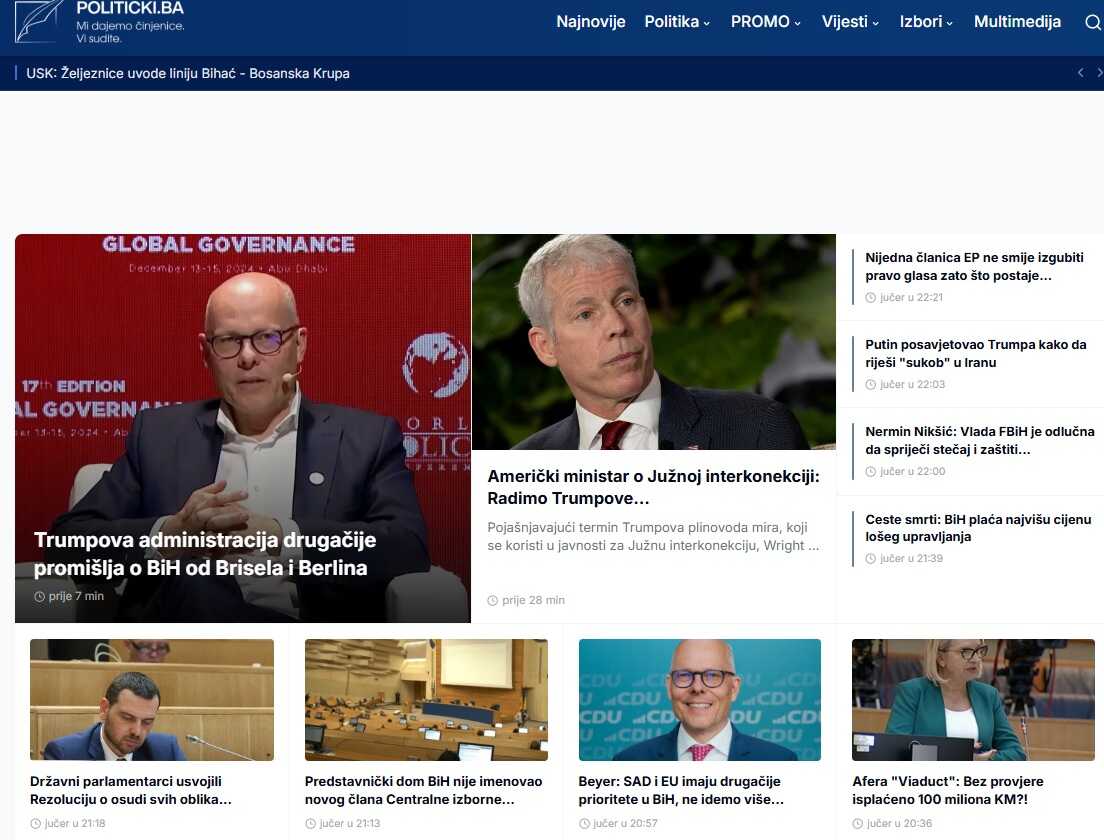Screen dimensions: 1104x840
Task: Click clock icon beside 'prije 7 min'
Action: [x=40, y=596]
